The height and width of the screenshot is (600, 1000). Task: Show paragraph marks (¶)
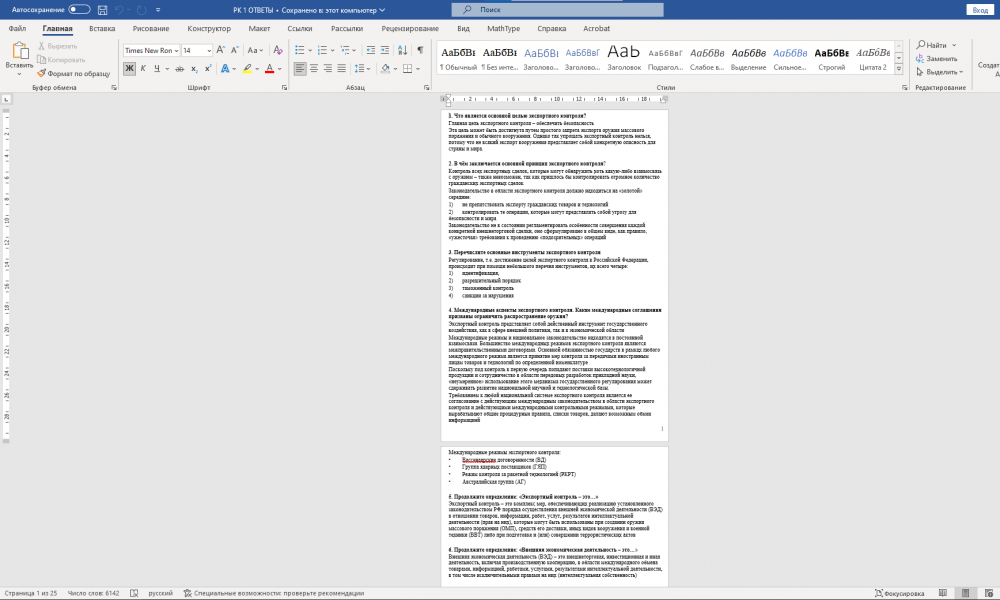point(420,50)
